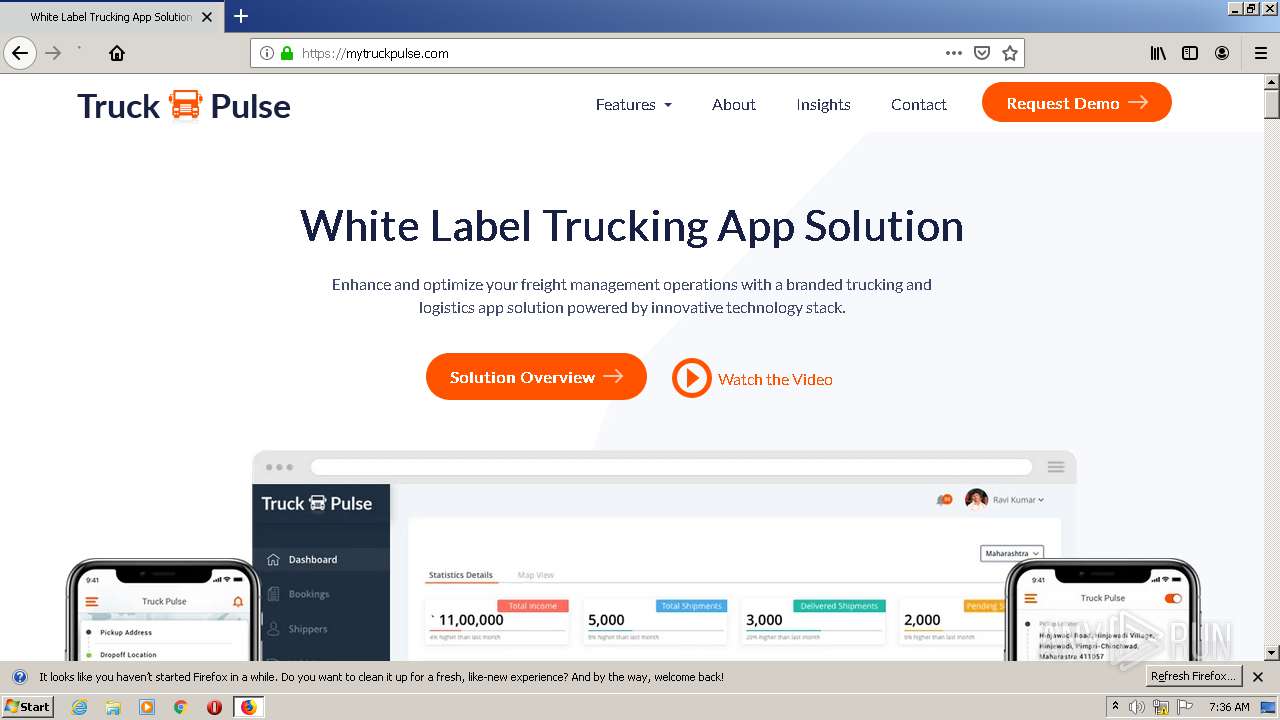Open Opera from the taskbar
The height and width of the screenshot is (720, 1280).
[x=214, y=707]
